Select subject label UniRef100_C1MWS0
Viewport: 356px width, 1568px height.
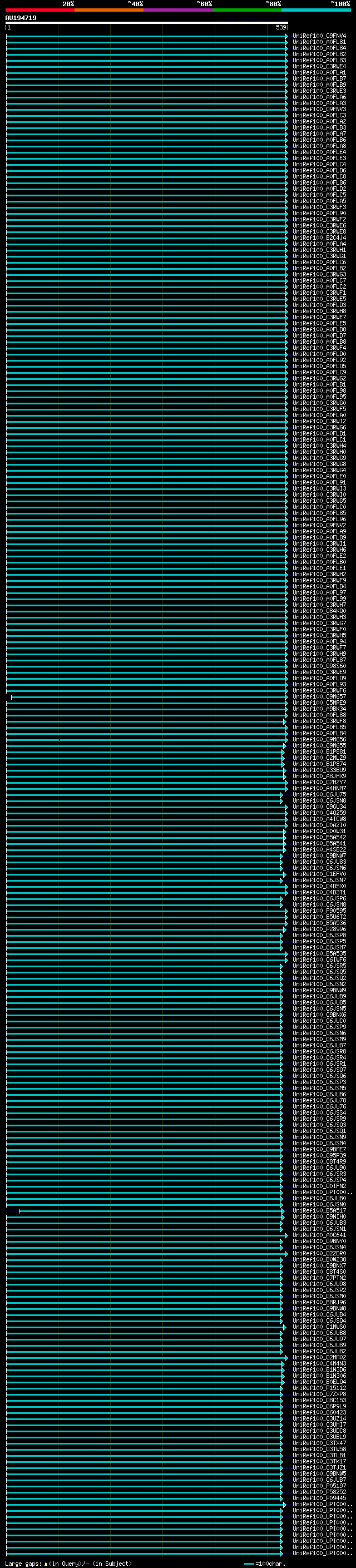click(319, 1327)
